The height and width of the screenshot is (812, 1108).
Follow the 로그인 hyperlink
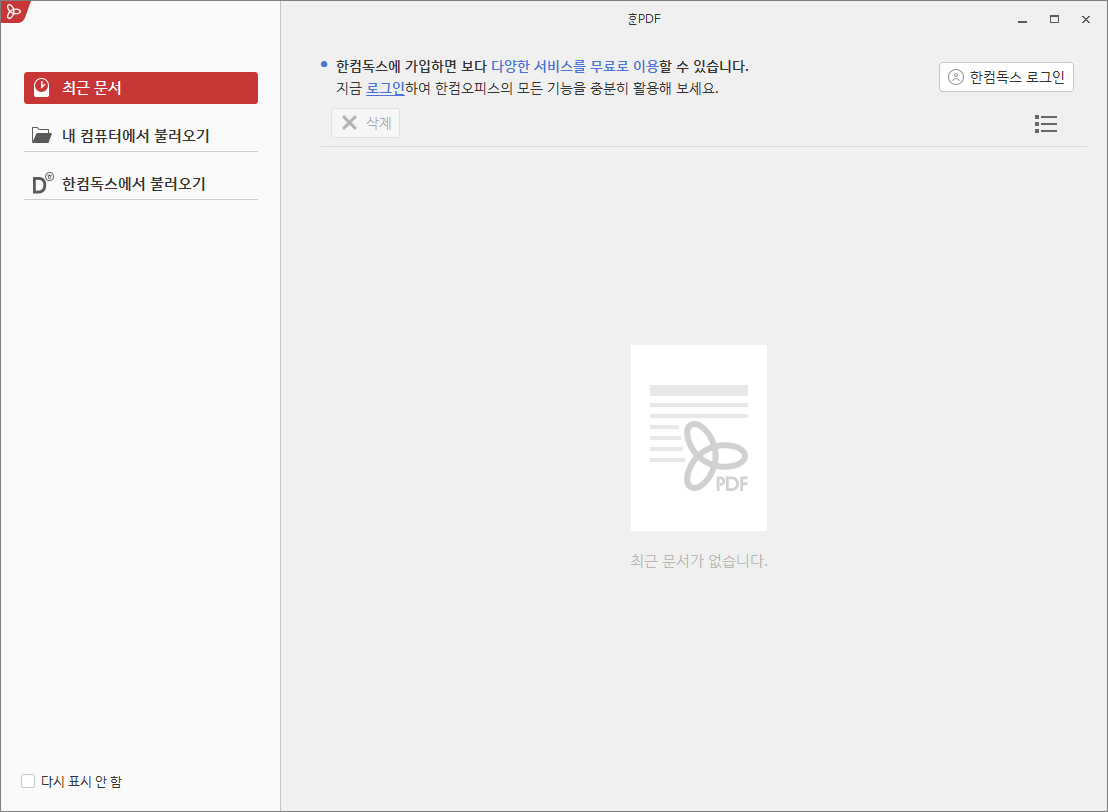click(x=385, y=88)
